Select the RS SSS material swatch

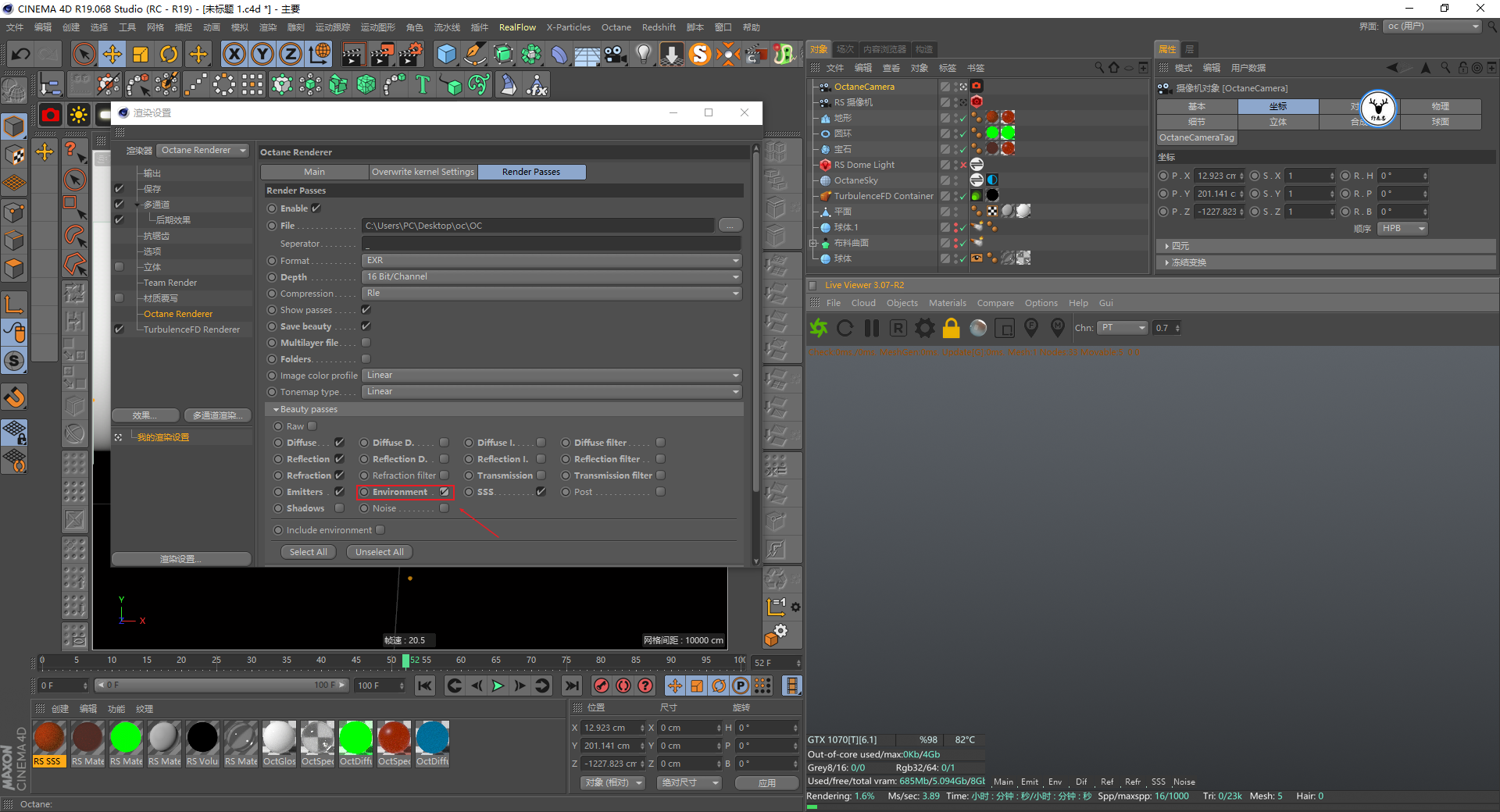pos(48,744)
